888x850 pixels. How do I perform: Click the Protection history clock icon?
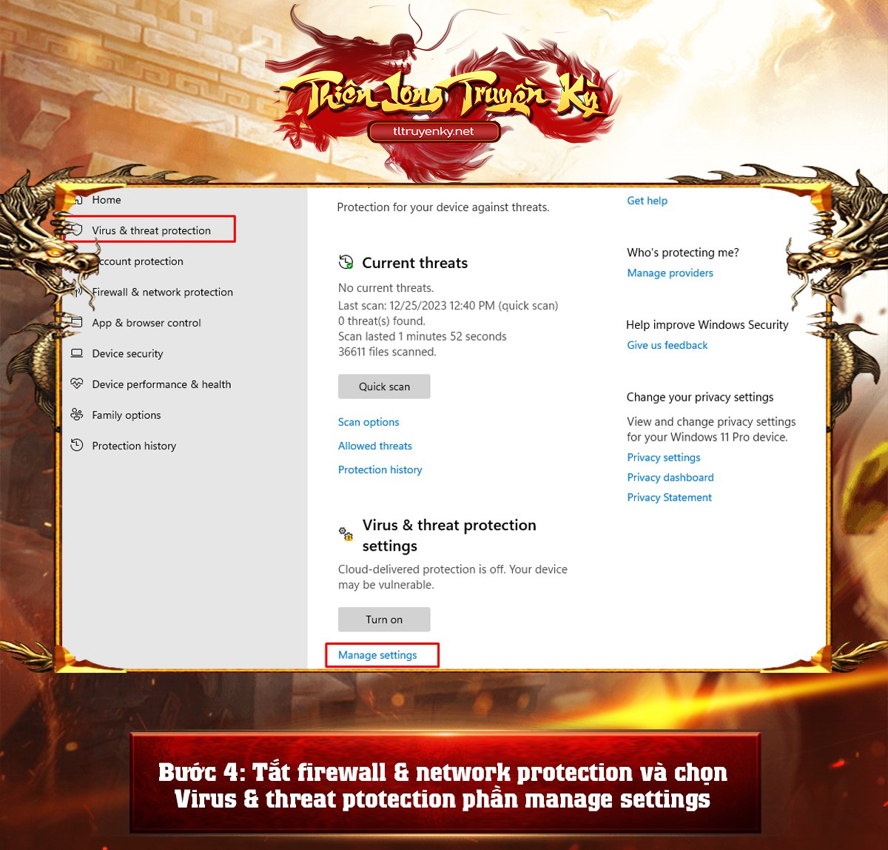point(76,445)
